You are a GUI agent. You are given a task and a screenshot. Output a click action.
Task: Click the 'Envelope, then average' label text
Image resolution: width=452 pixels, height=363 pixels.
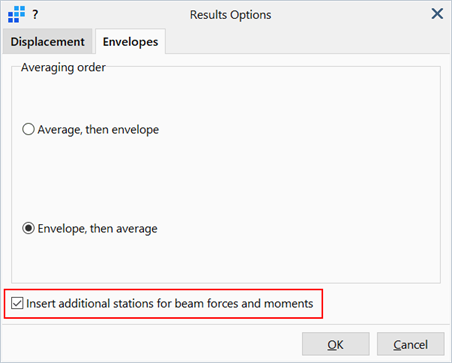coord(97,229)
